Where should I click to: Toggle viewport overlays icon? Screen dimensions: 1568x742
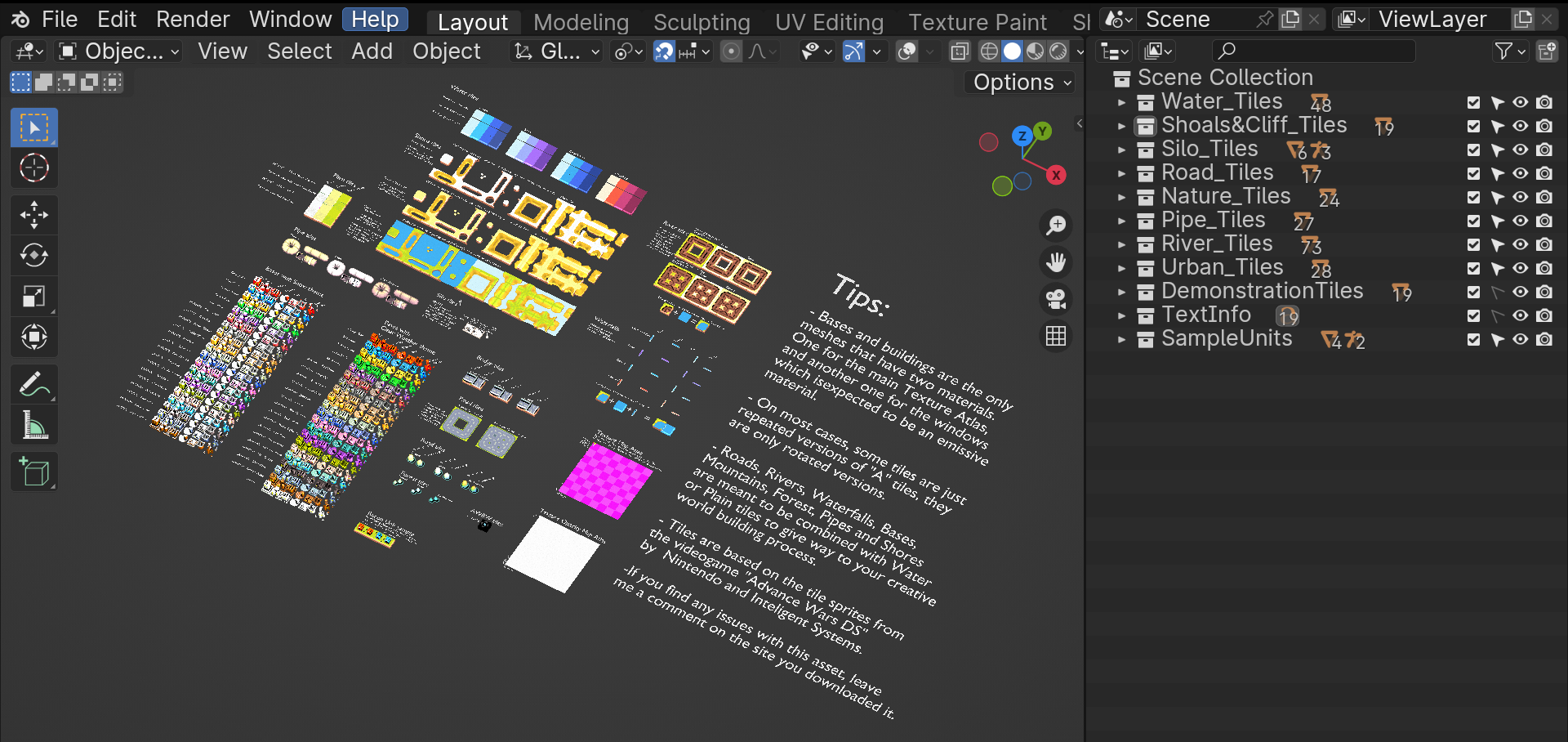[906, 51]
